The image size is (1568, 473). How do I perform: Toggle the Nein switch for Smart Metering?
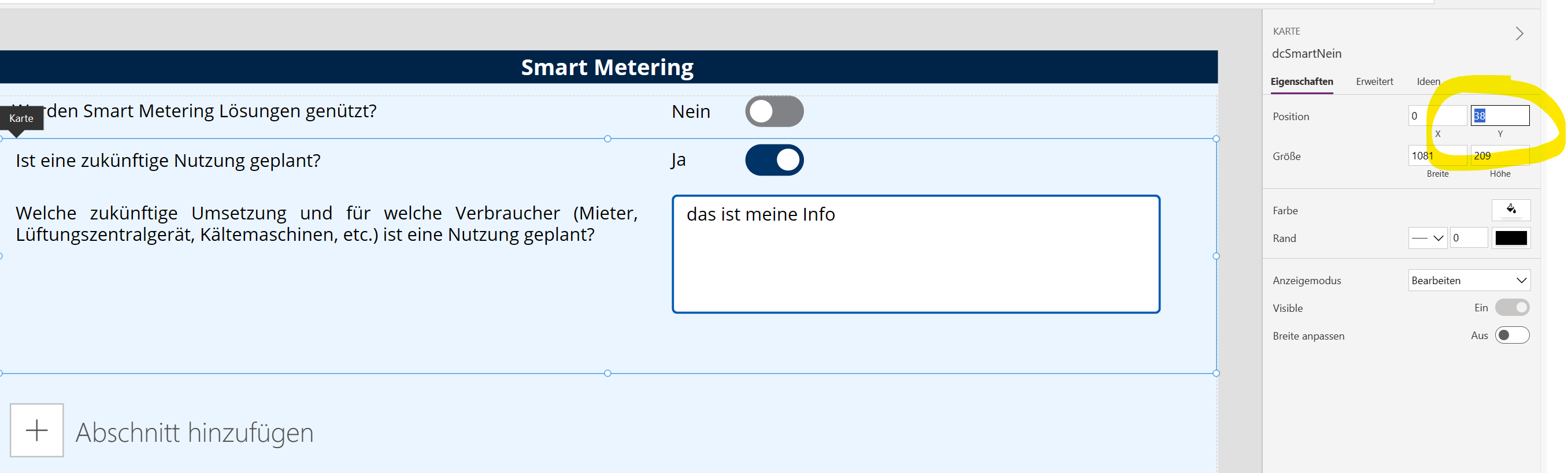[x=774, y=111]
